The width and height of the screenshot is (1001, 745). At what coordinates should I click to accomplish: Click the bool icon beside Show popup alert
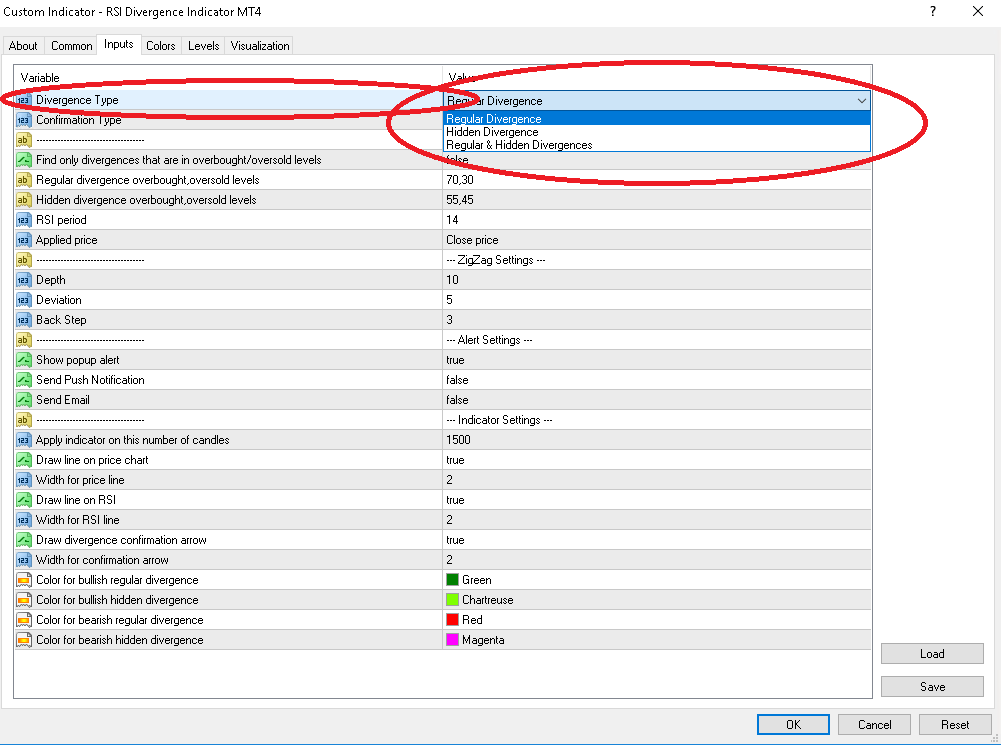(24, 360)
